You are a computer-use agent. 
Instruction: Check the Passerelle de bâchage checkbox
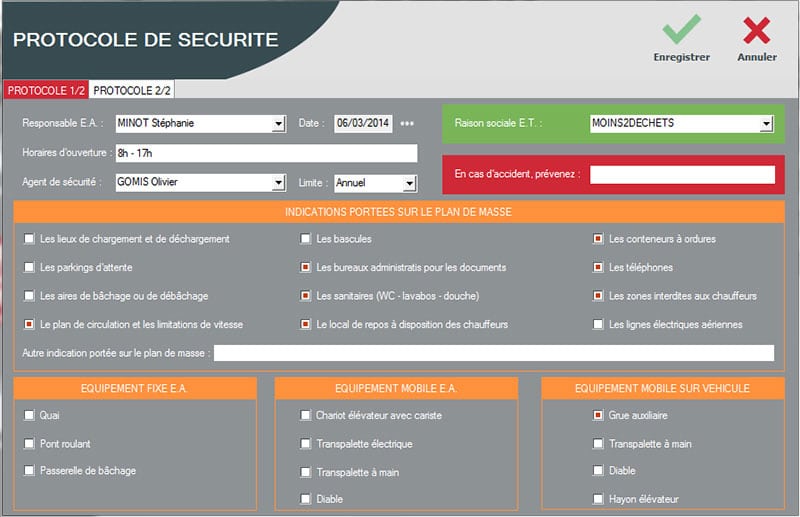click(30, 471)
